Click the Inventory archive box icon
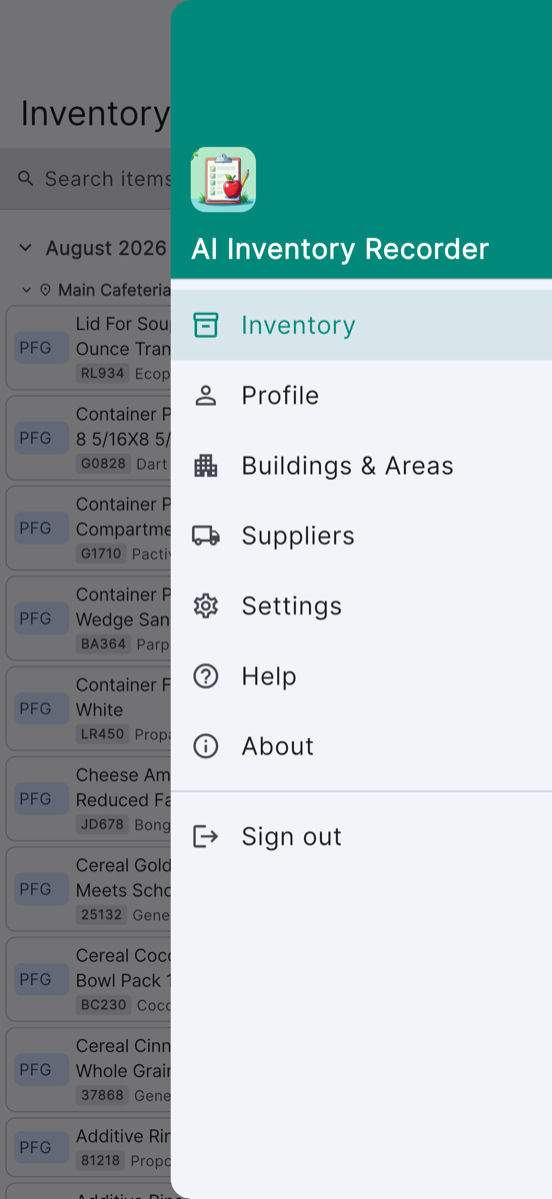This screenshot has height=1199, width=552. (206, 325)
